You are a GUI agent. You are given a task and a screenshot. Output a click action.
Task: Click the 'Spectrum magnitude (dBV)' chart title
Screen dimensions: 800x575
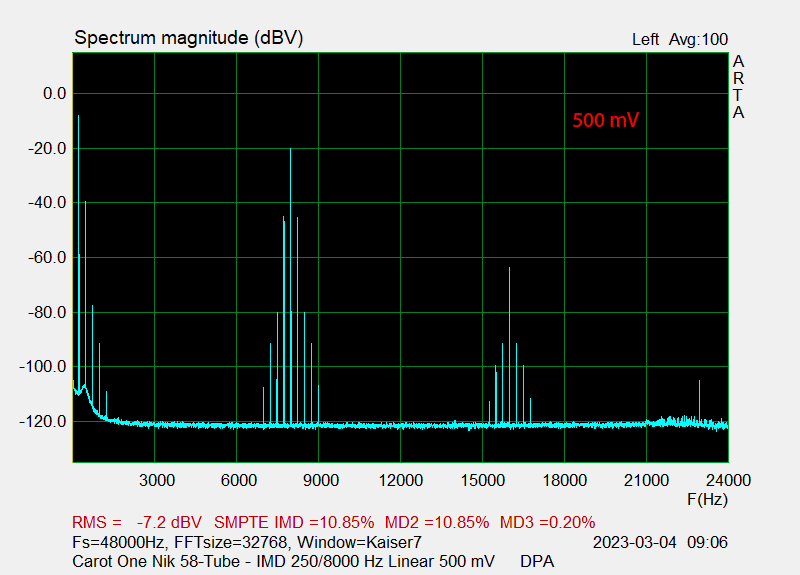189,38
